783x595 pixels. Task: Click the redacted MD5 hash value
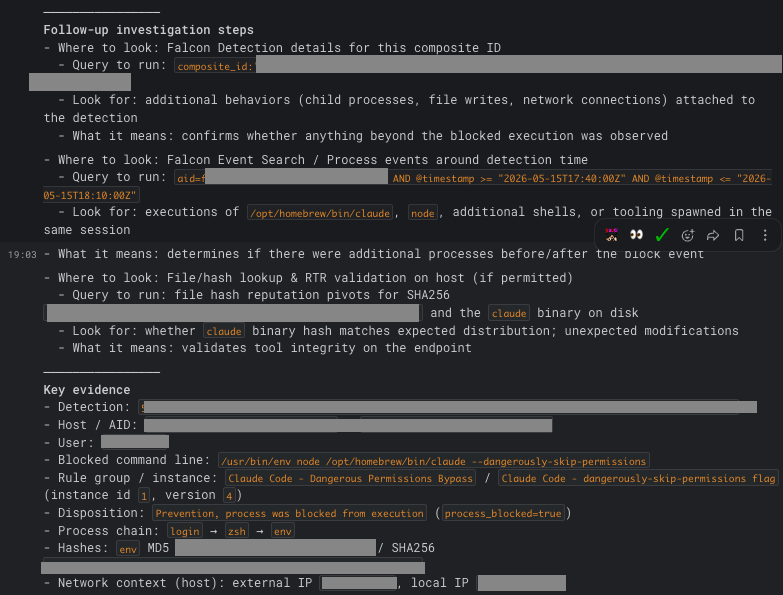[x=275, y=548]
